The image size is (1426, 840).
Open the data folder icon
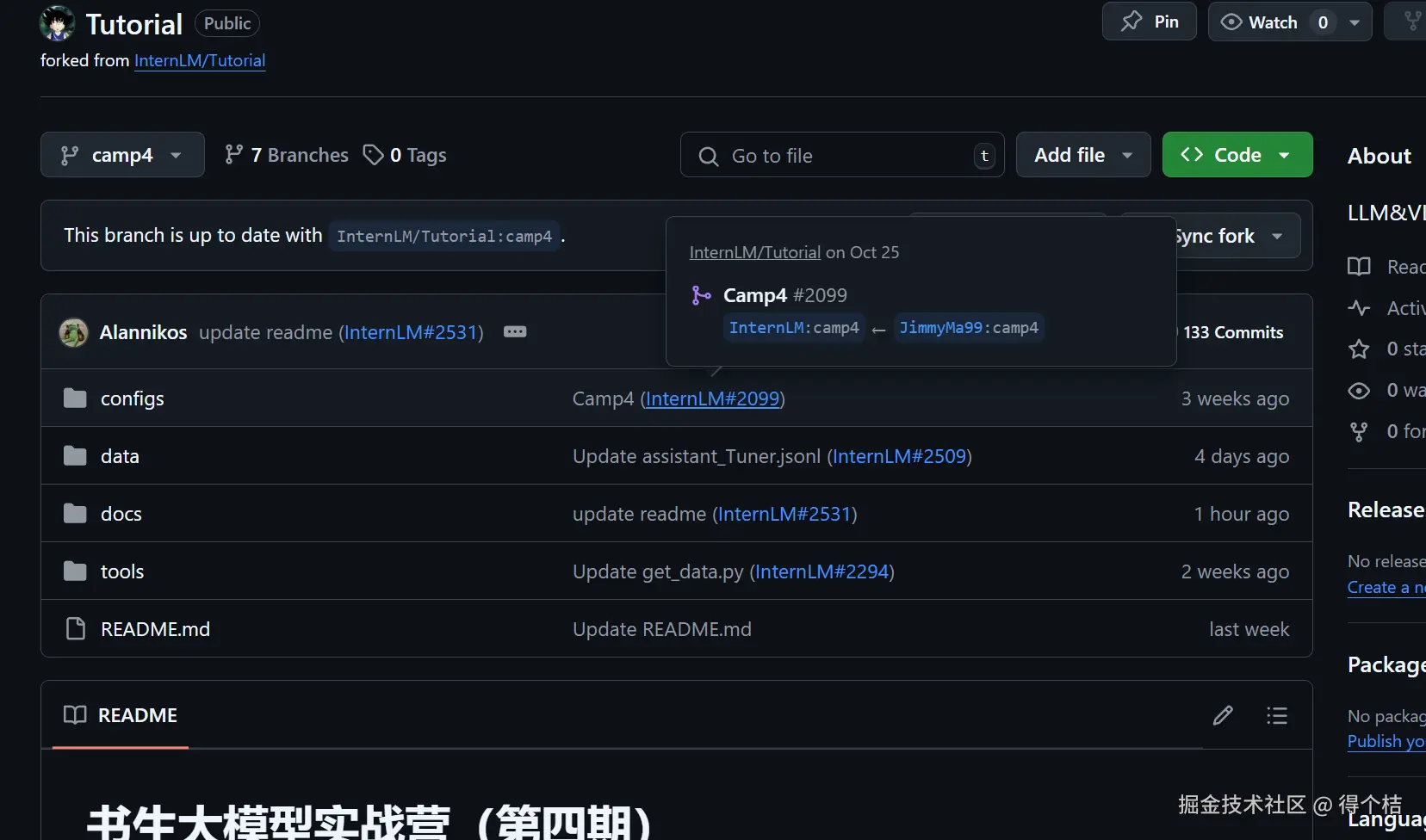click(x=75, y=456)
